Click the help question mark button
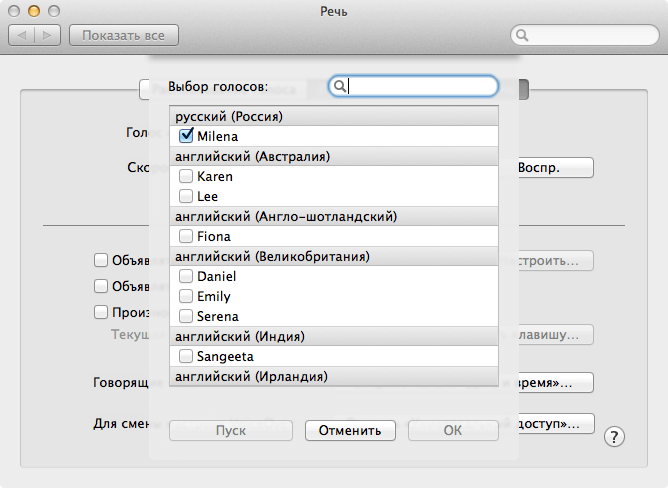 tap(615, 436)
